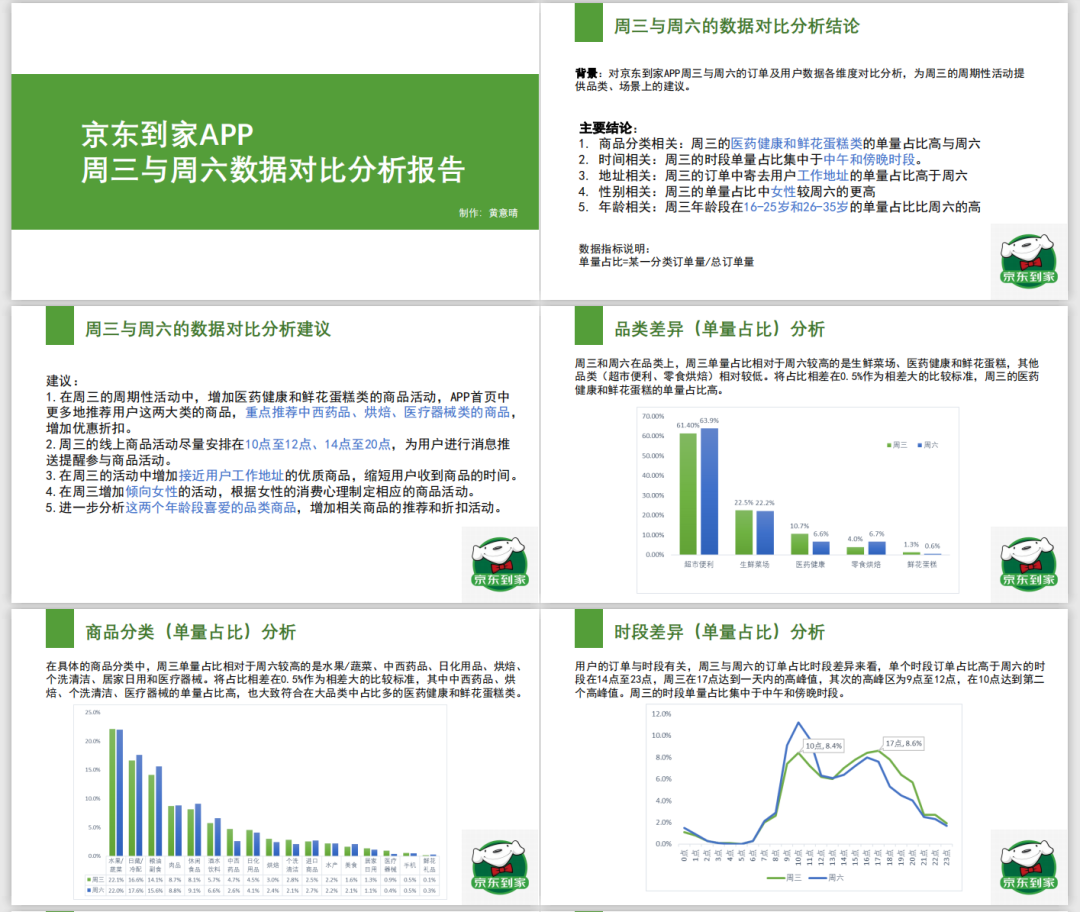Click the heading "品类差异（单量占比）分析"
Viewport: 1080px width, 912px height.
click(719, 329)
